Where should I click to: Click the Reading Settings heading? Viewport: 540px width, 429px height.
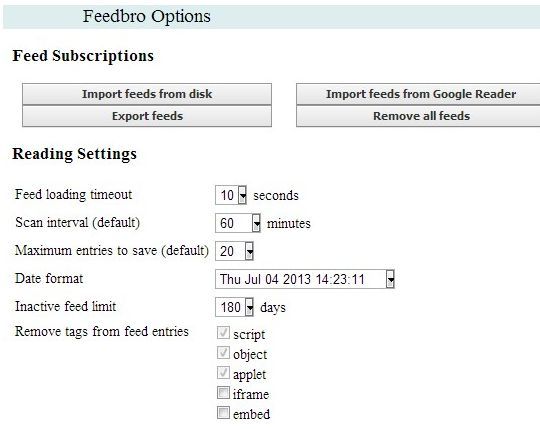74,154
